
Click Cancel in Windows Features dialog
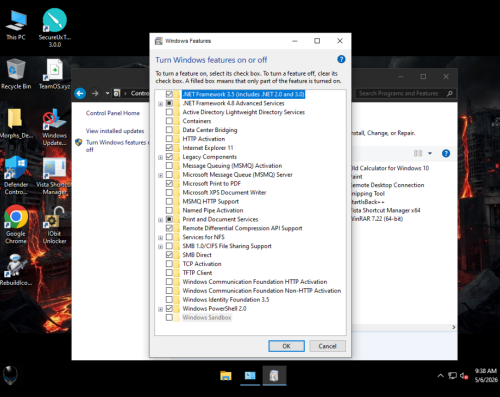327,346
